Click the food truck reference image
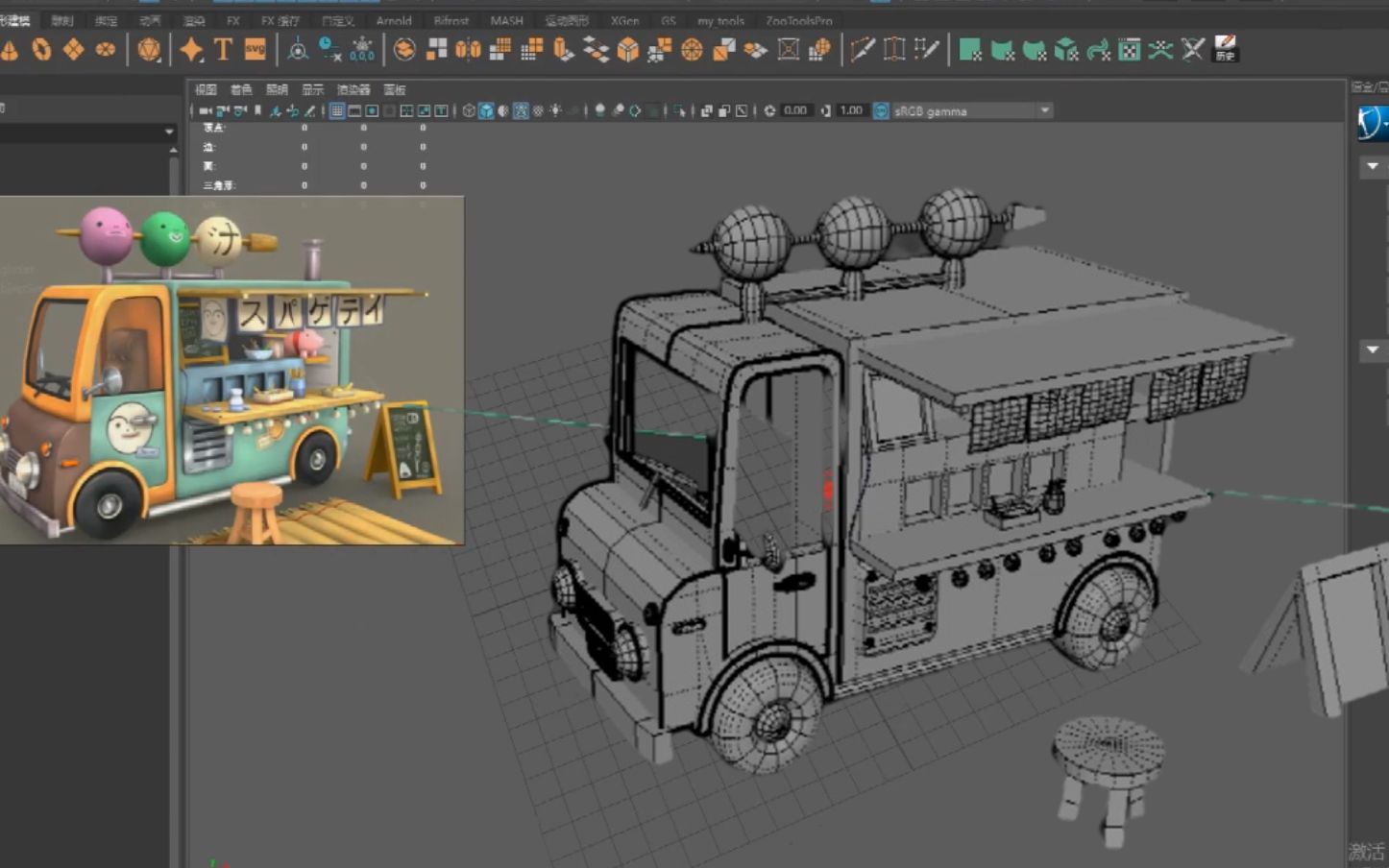 click(x=231, y=370)
